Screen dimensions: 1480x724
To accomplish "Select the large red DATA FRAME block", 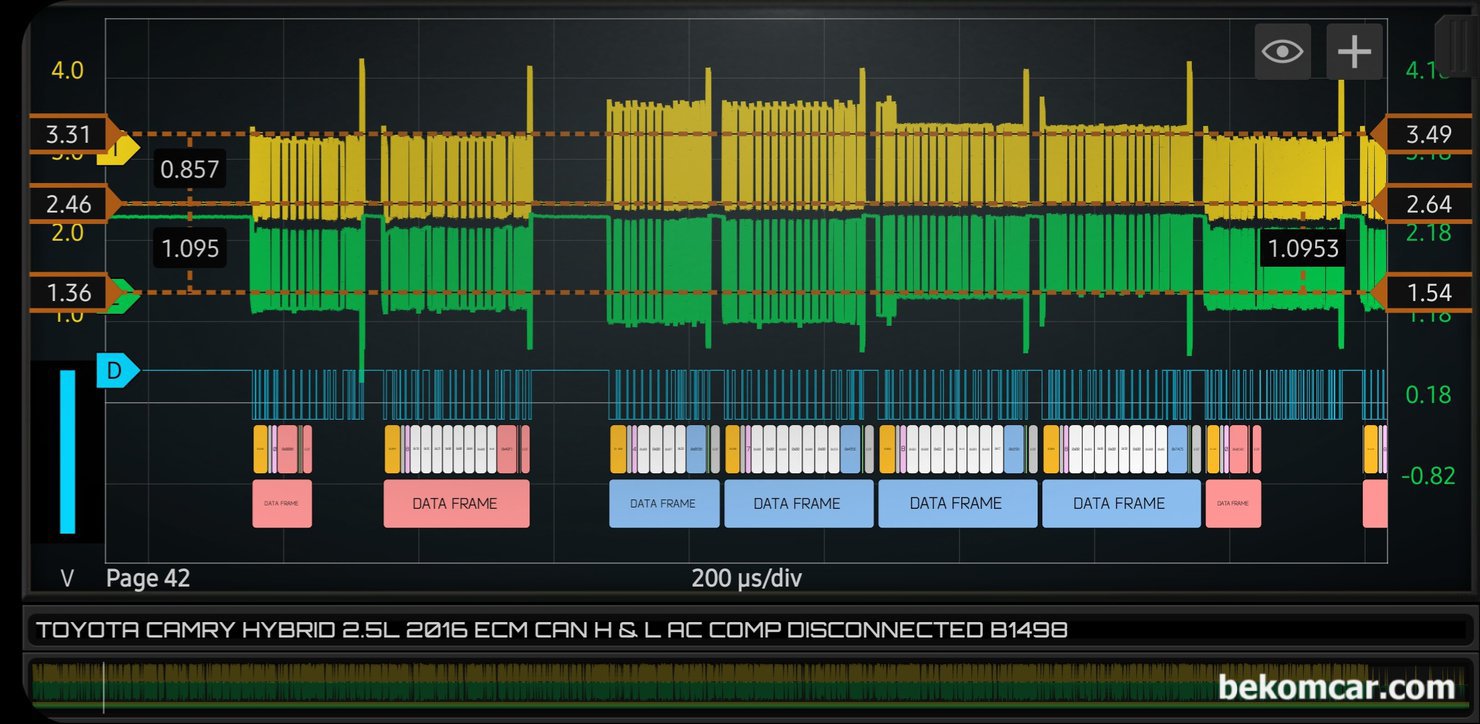I will 456,503.
